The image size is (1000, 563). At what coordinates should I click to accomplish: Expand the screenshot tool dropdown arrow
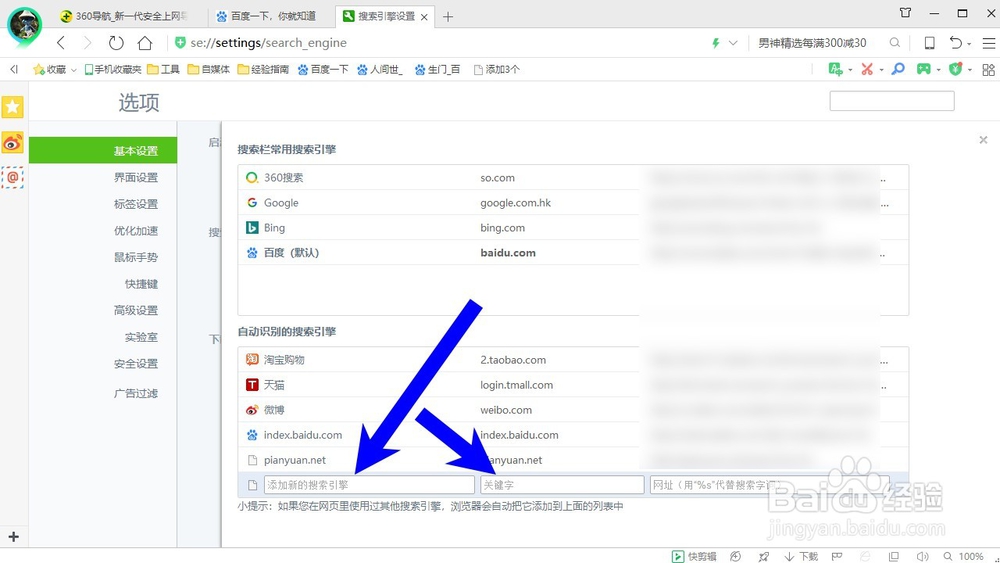[881, 69]
